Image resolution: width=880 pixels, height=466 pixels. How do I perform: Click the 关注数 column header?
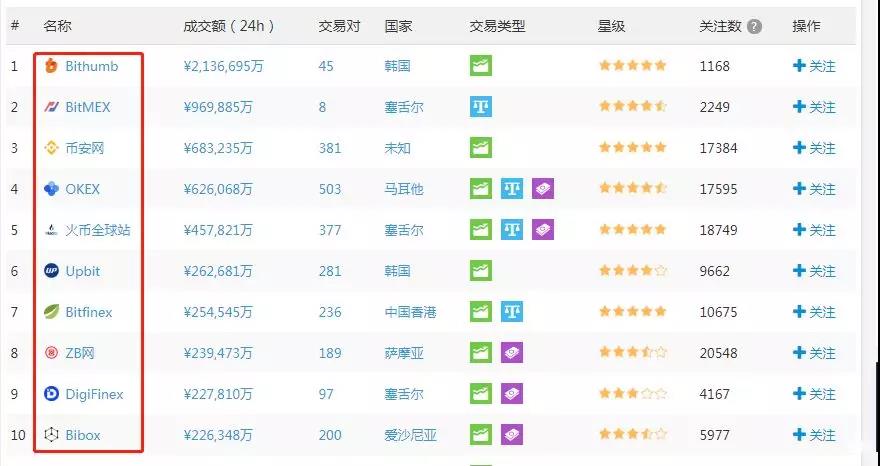click(721, 26)
